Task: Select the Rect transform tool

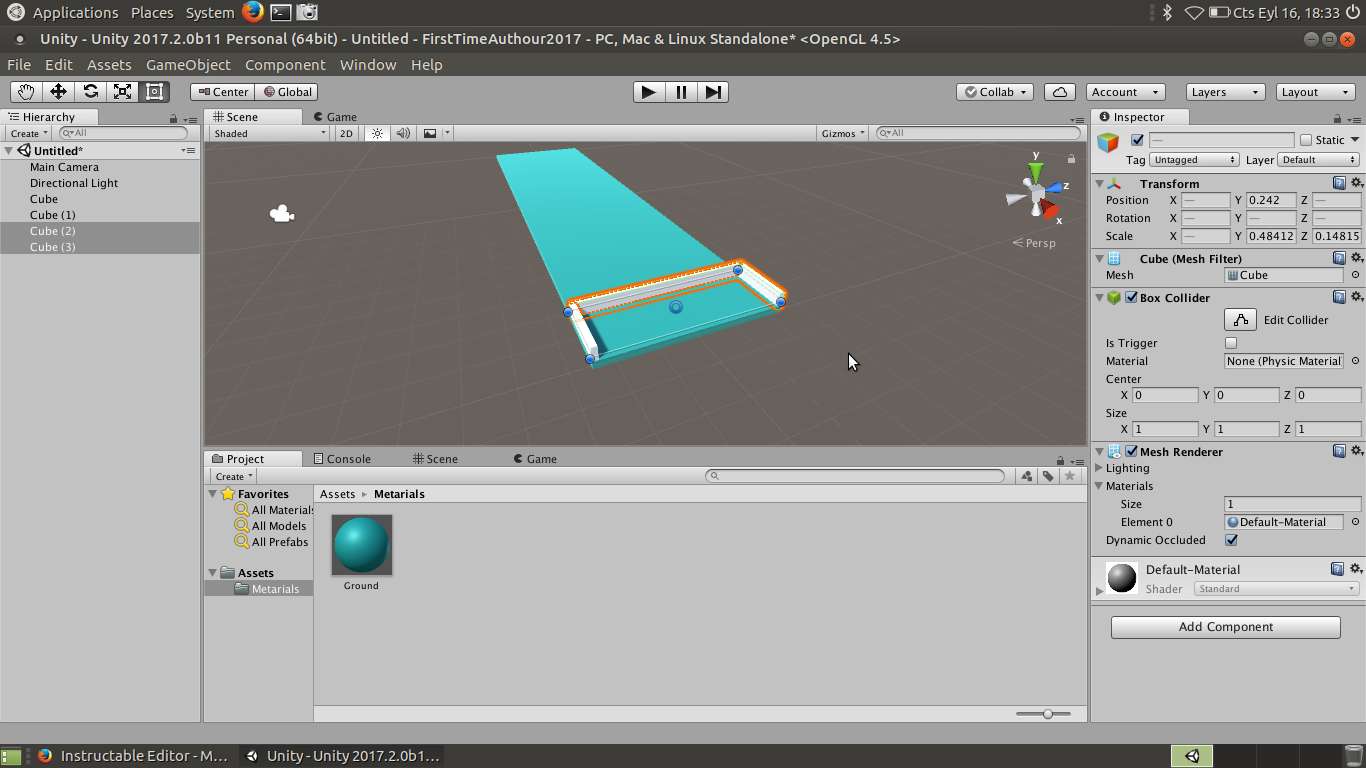Action: click(154, 92)
